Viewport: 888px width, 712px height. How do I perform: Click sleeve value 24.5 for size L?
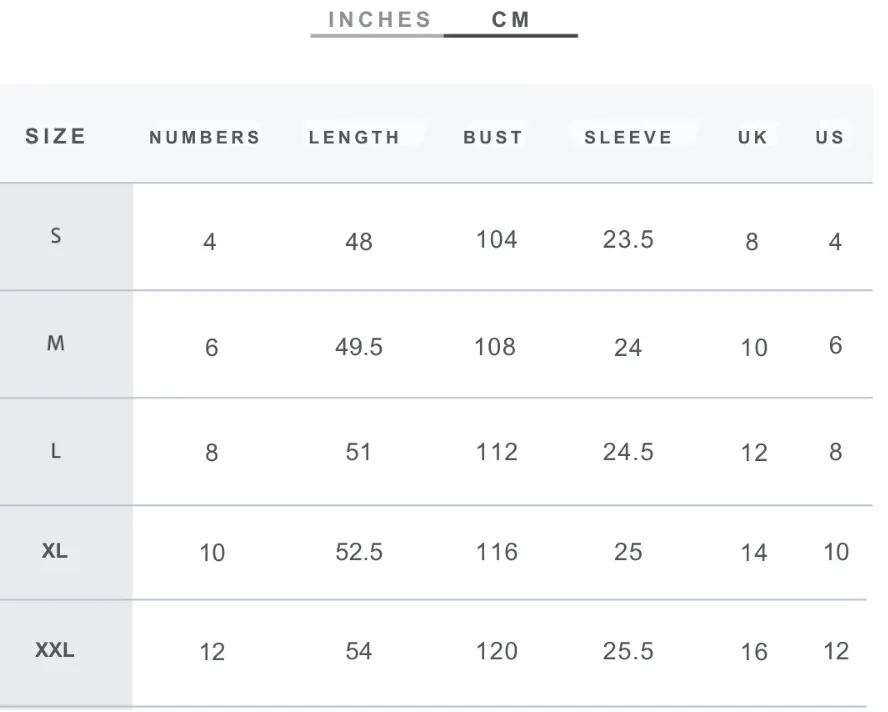click(x=628, y=452)
